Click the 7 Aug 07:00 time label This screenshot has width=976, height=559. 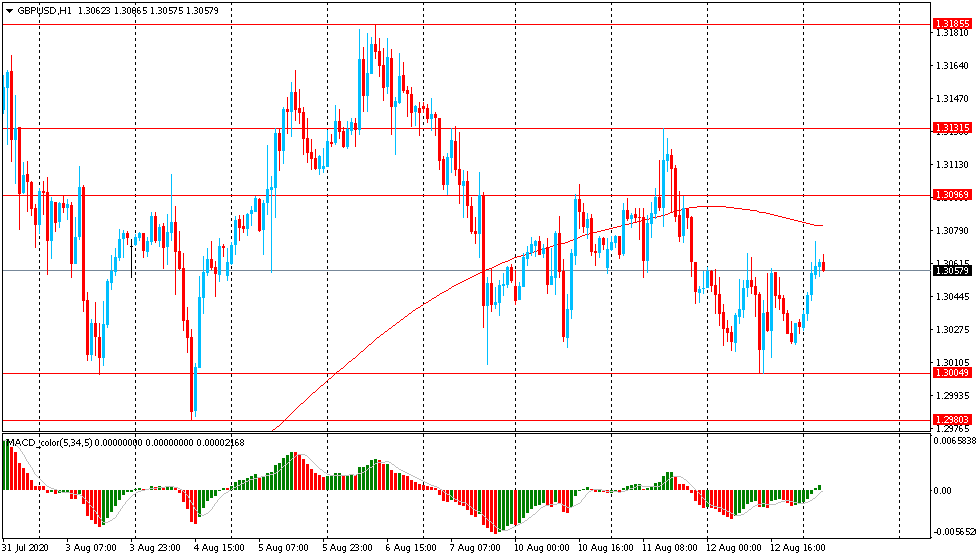click(x=475, y=548)
